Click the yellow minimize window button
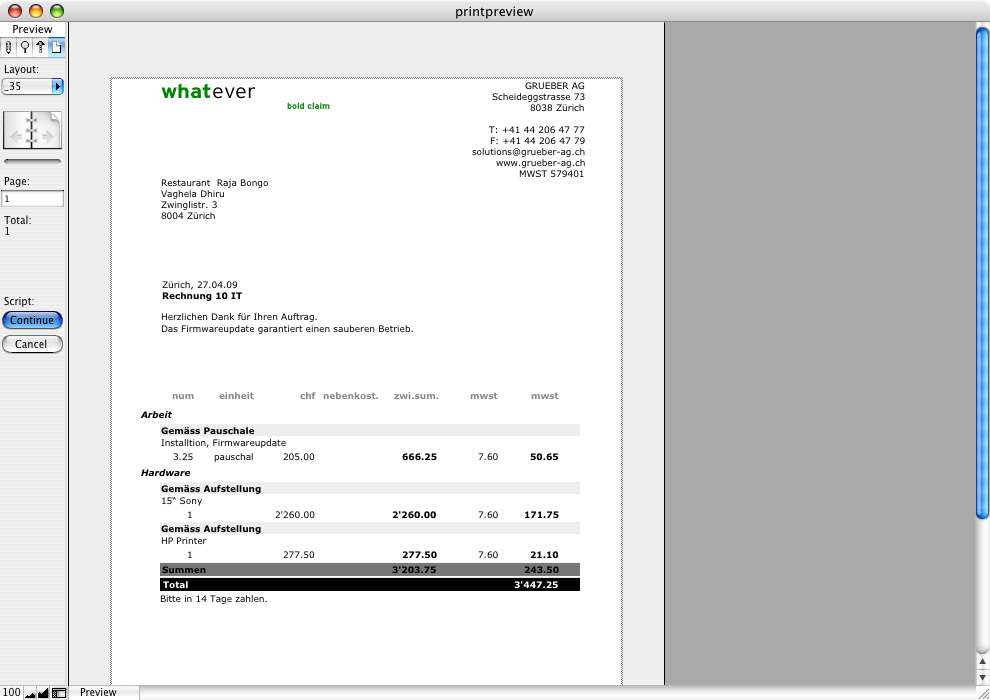Image resolution: width=990 pixels, height=700 pixels. (36, 11)
